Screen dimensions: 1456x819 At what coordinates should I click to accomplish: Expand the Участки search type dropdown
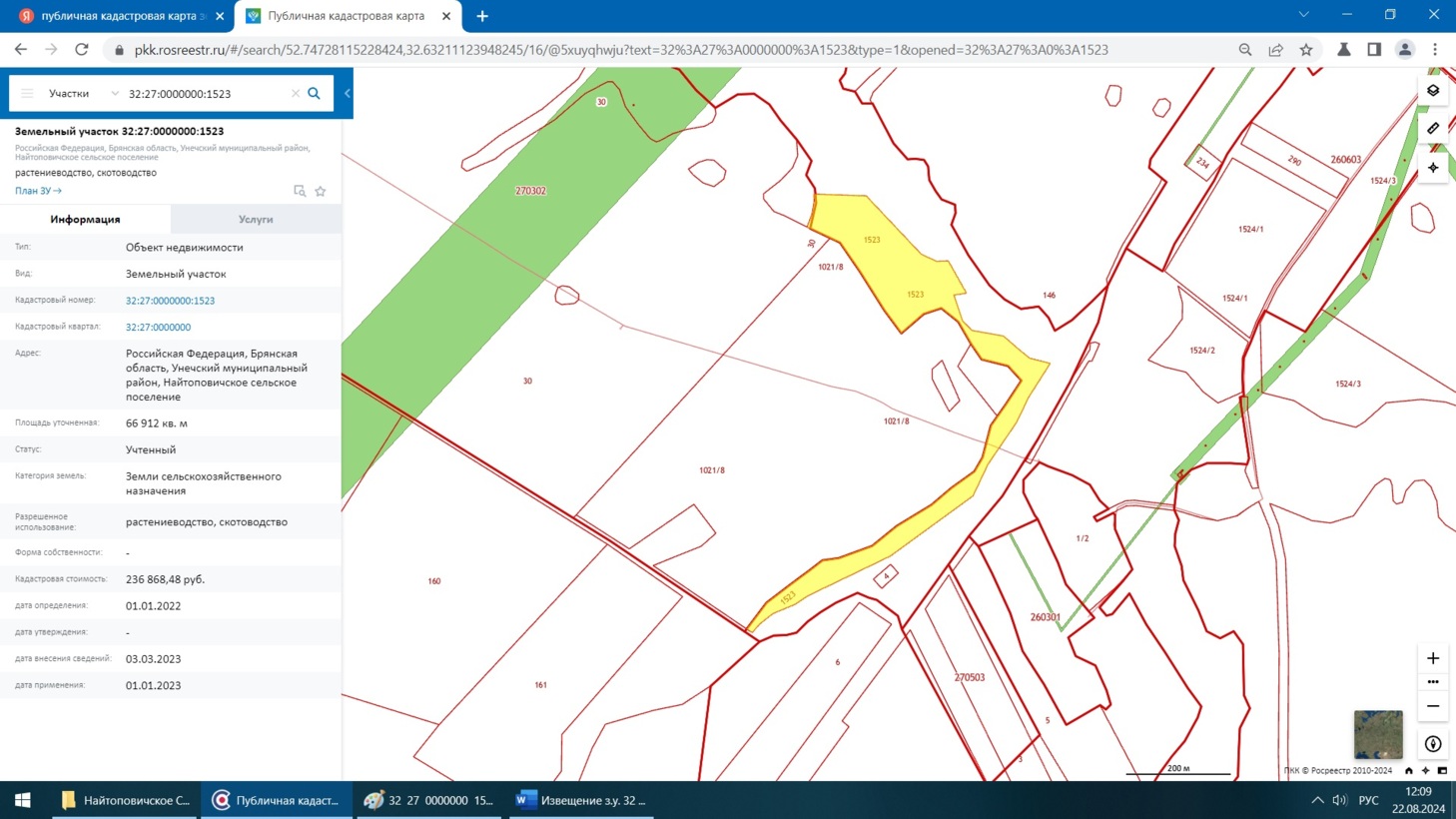click(x=83, y=93)
